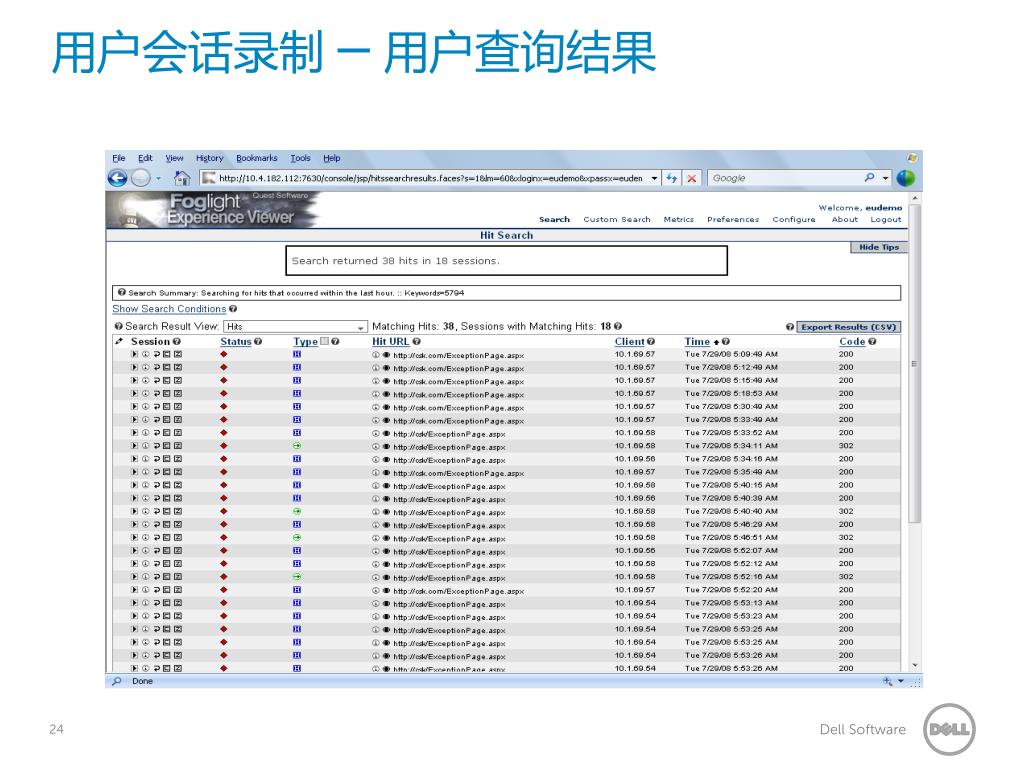1024x768 pixels.
Task: Click help icon next to Show Search Conditions
Action: tap(233, 309)
